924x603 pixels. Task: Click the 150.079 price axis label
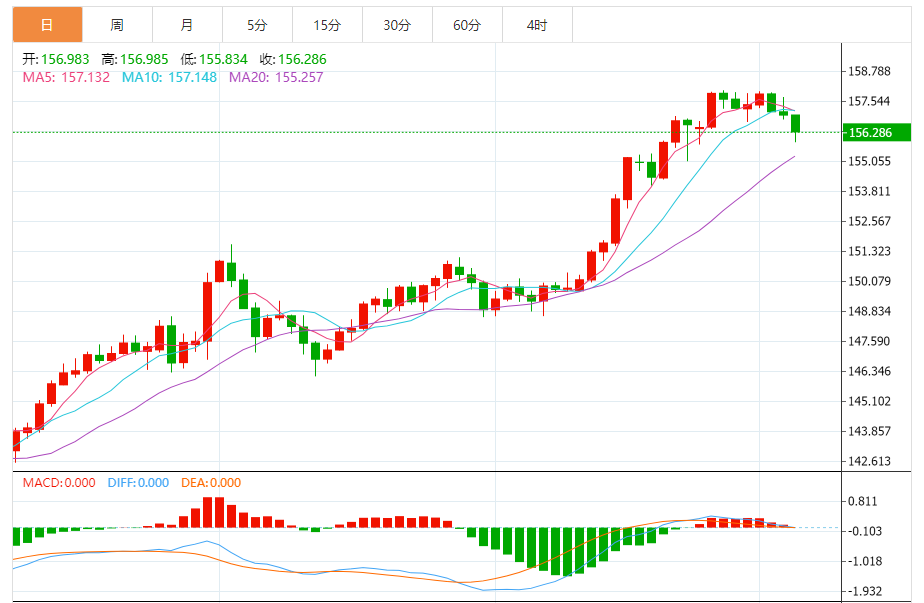(869, 281)
